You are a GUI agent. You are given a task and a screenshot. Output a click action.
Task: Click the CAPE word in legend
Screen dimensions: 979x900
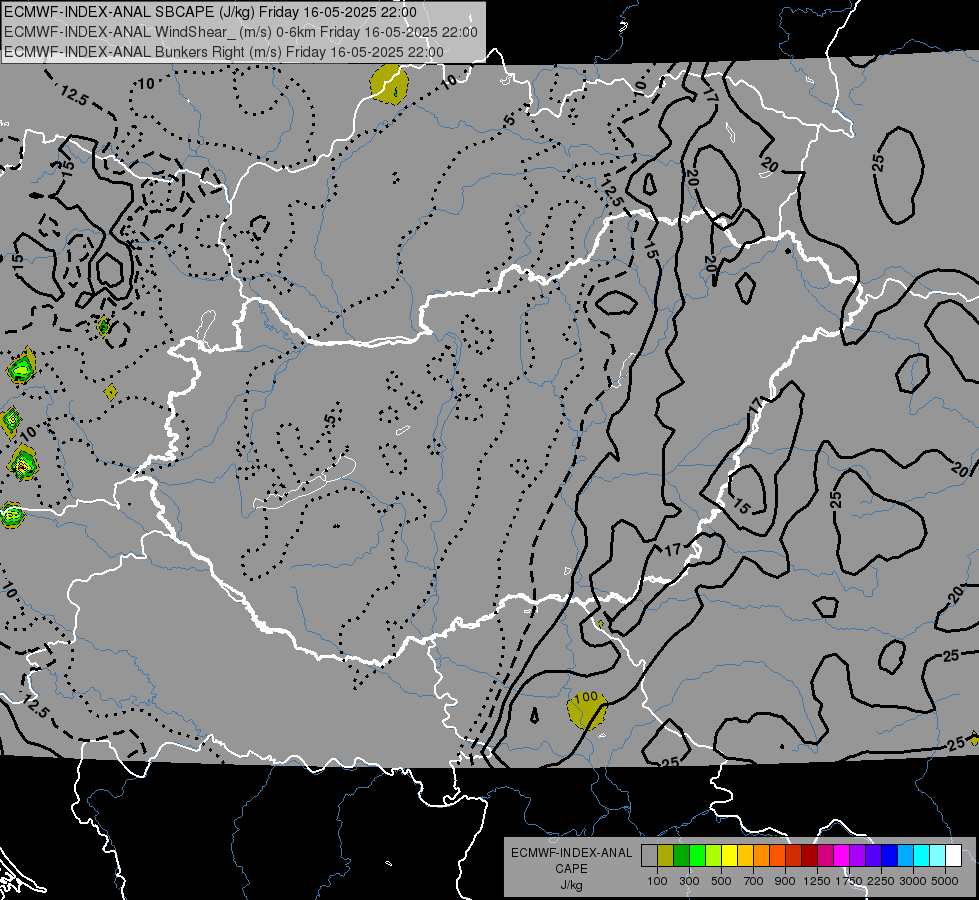[x=571, y=869]
